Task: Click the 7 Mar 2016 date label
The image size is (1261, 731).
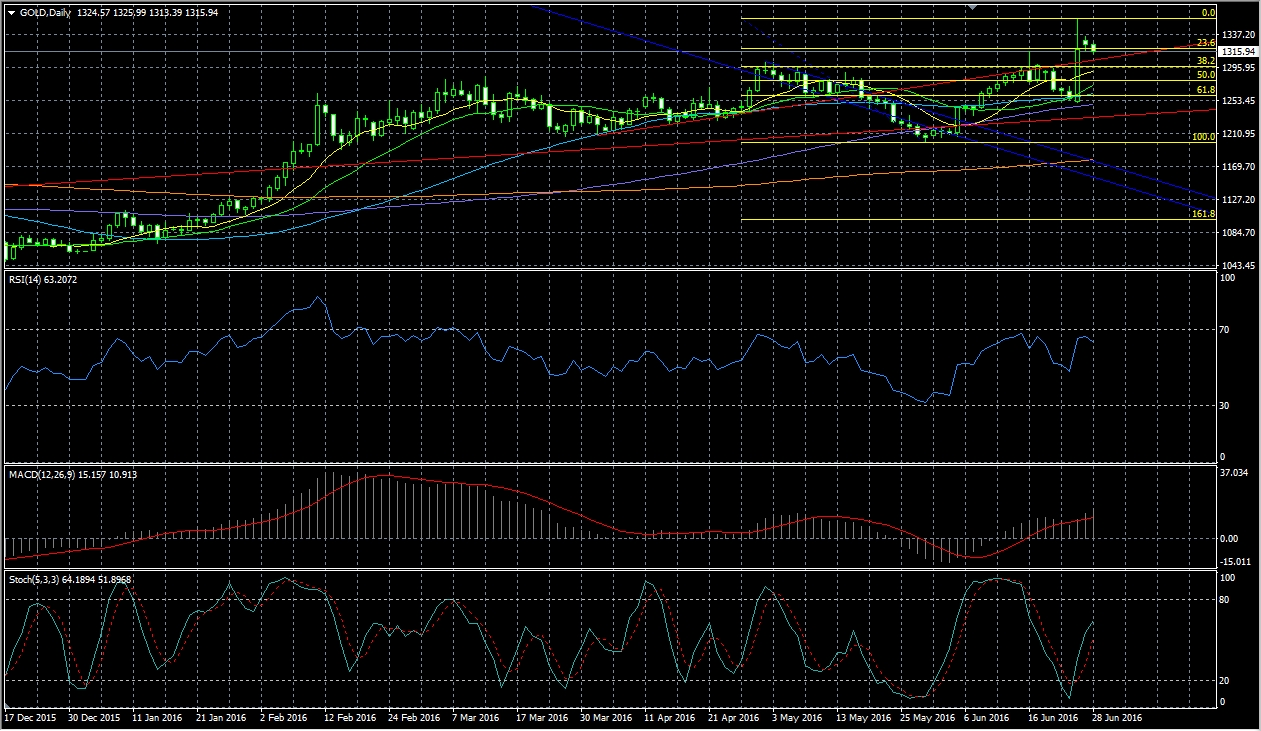Action: 476,718
